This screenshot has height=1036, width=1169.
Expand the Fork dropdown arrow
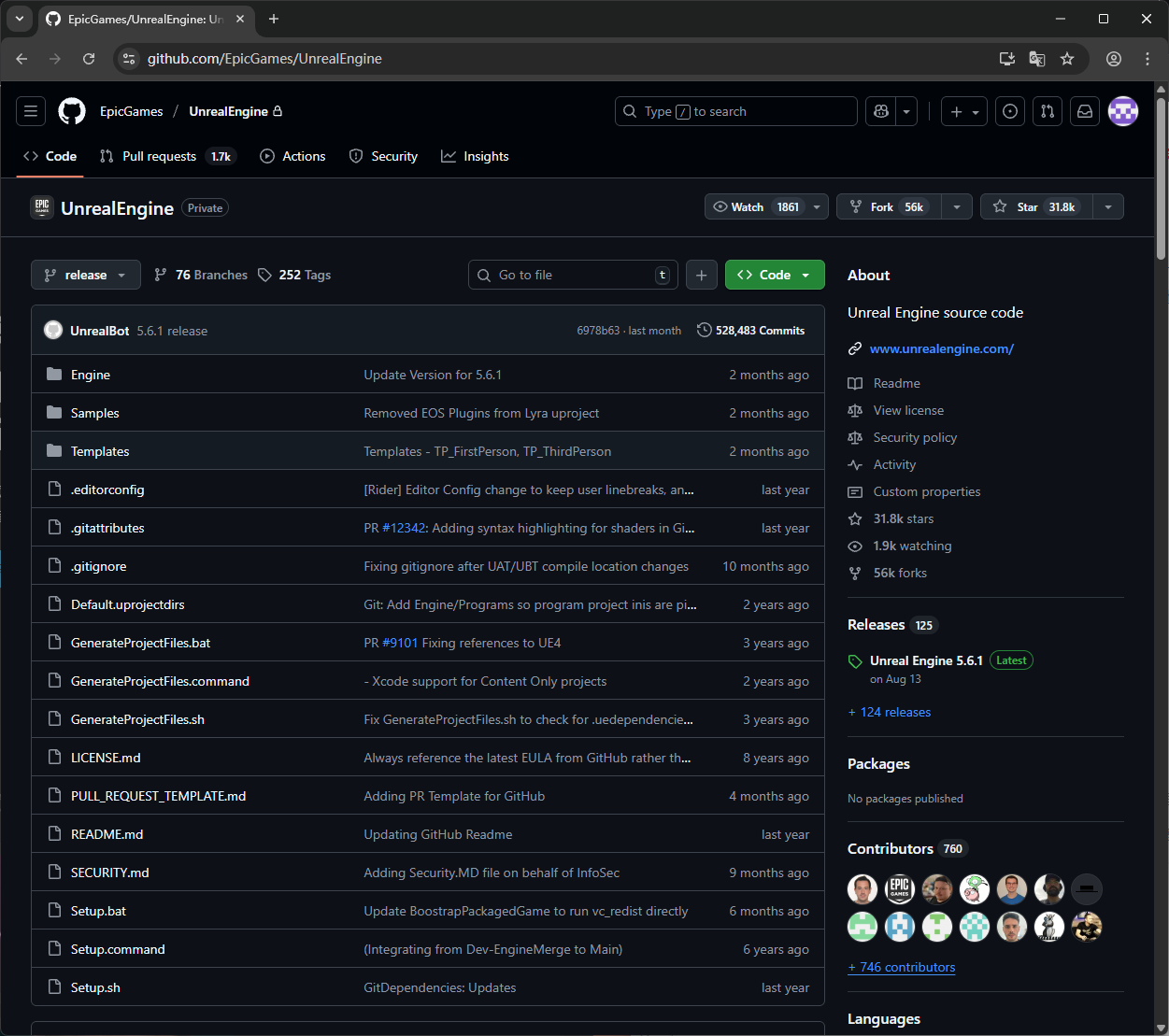(x=957, y=206)
